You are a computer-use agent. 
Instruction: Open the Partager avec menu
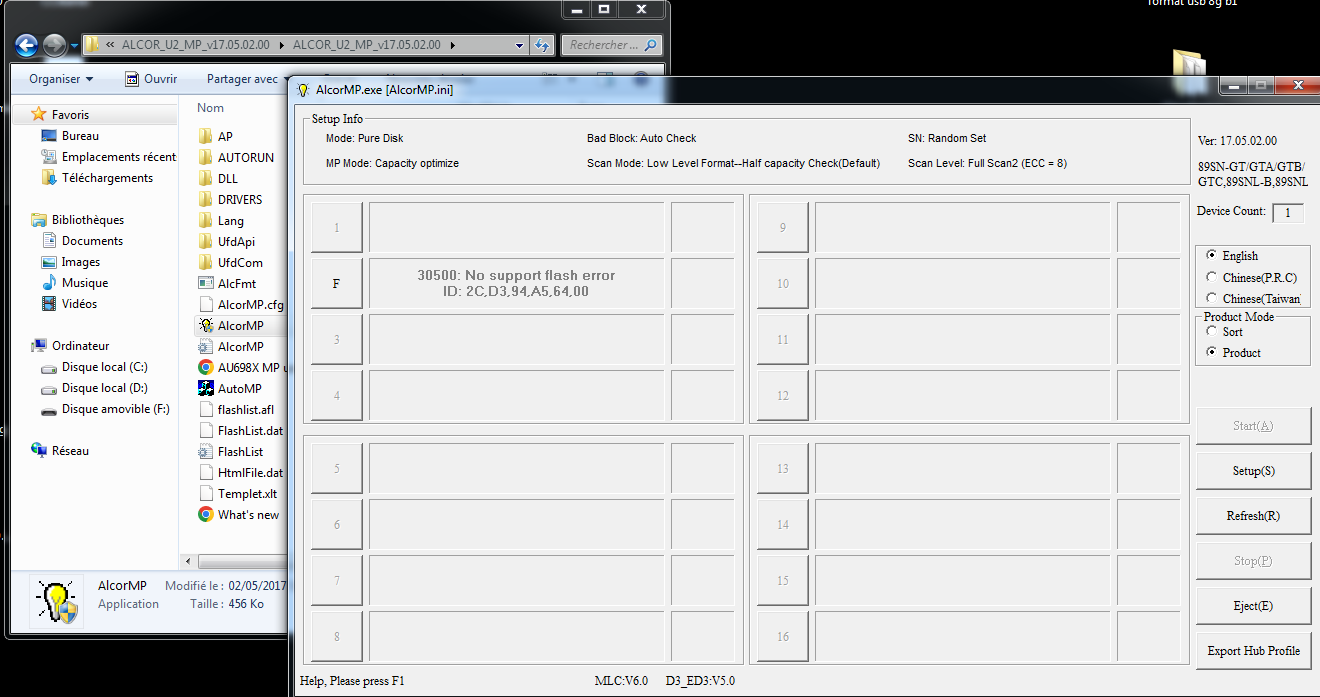coord(247,79)
